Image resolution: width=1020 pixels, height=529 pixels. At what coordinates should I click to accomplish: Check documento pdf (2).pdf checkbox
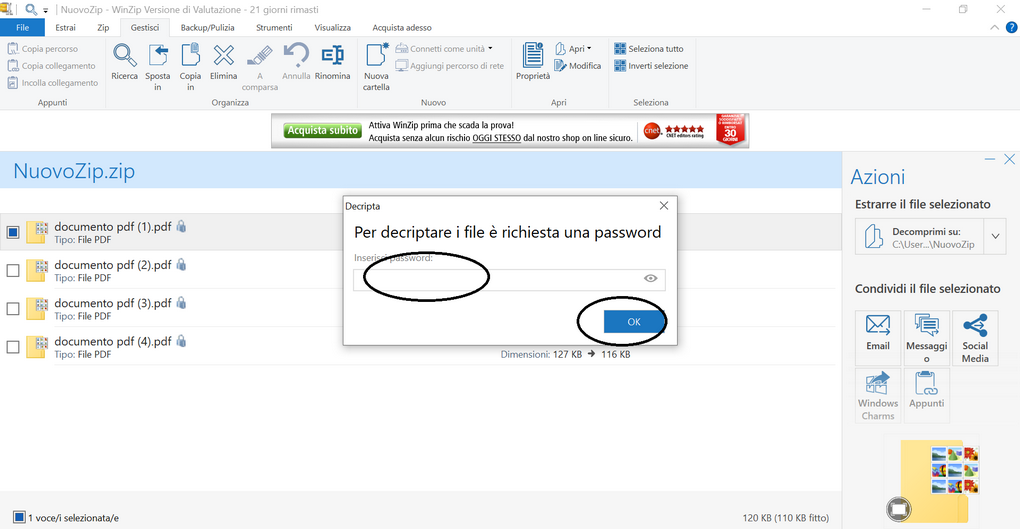click(13, 271)
